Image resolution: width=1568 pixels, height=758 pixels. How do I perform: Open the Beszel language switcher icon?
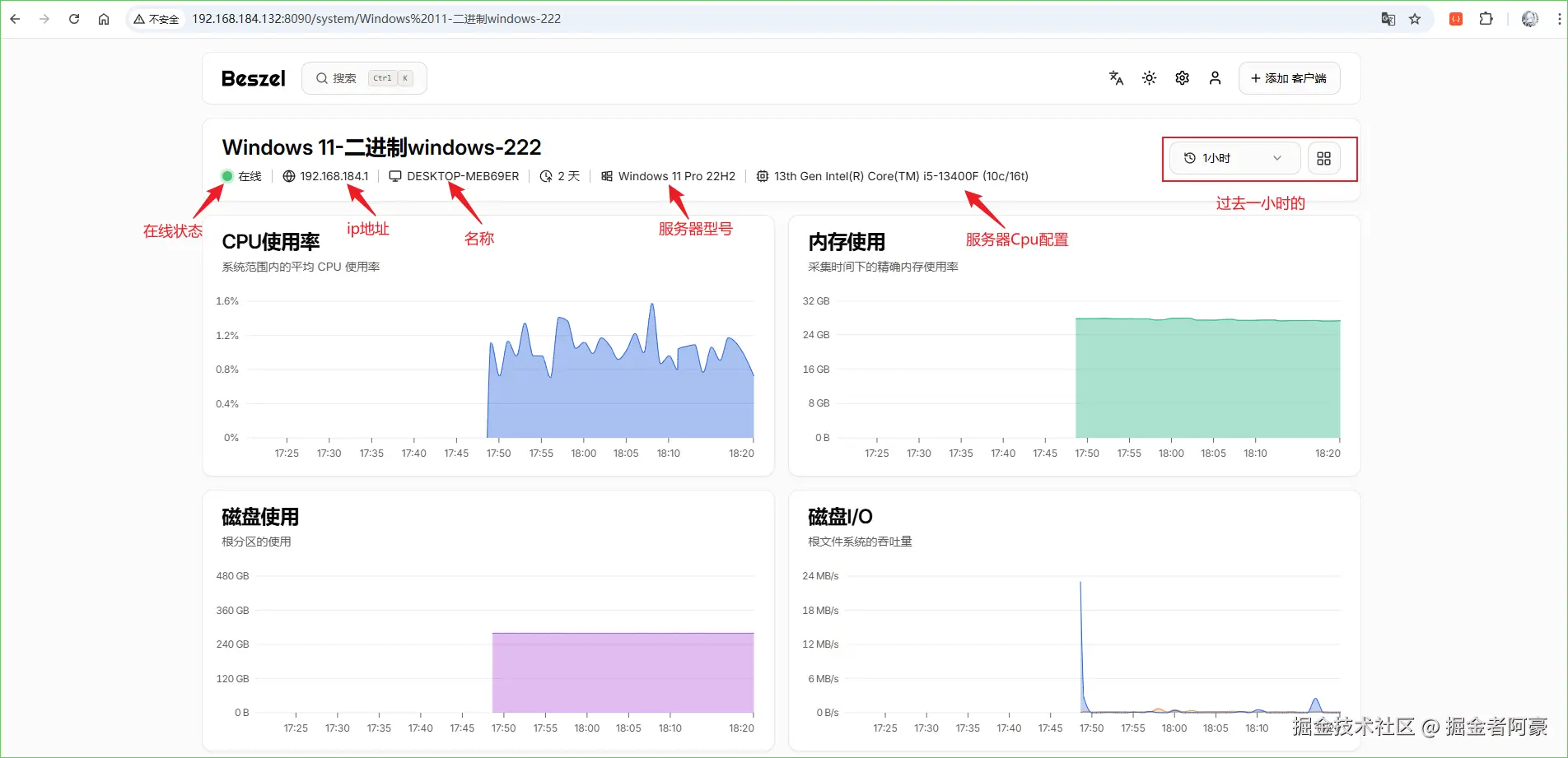coord(1116,78)
